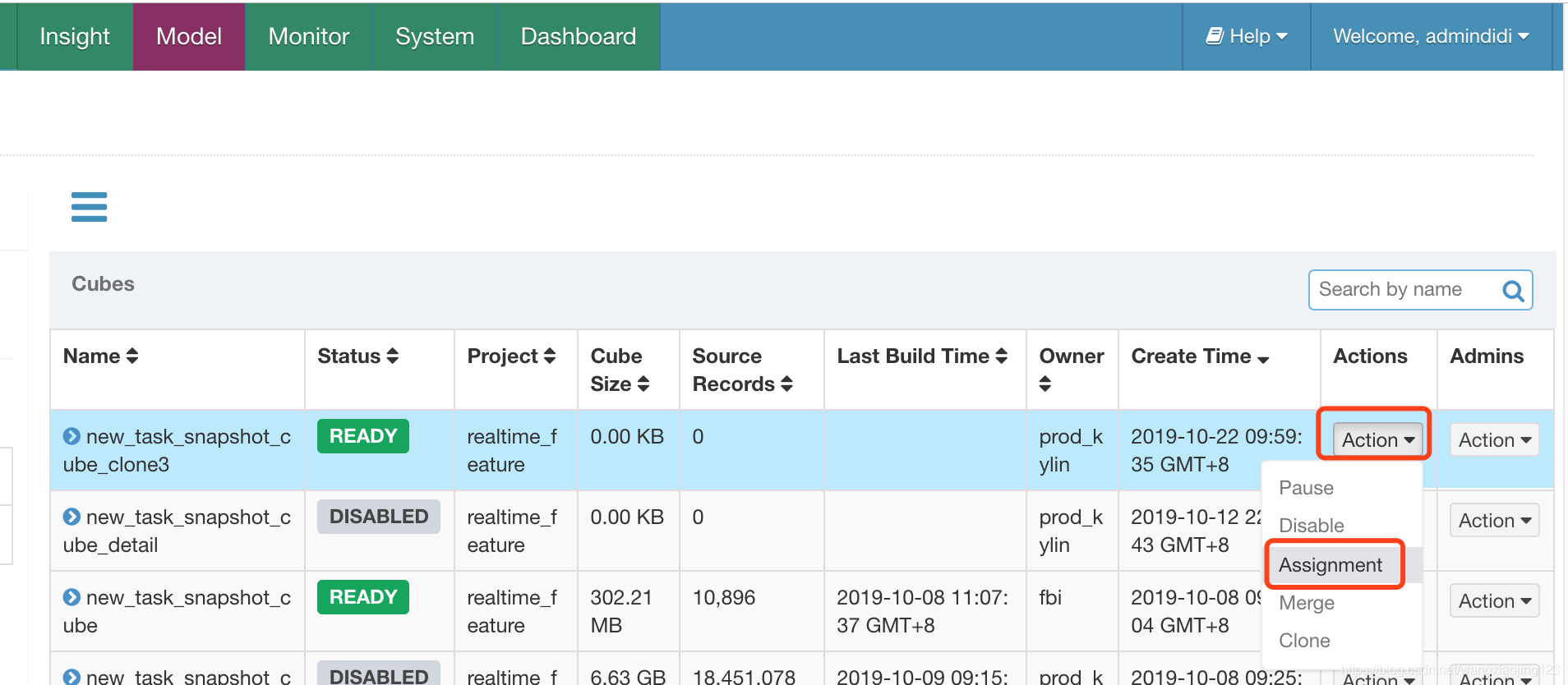Expand row new_task_snapshot_cube_detail arrow icon
The height and width of the screenshot is (685, 1568).
click(x=72, y=517)
